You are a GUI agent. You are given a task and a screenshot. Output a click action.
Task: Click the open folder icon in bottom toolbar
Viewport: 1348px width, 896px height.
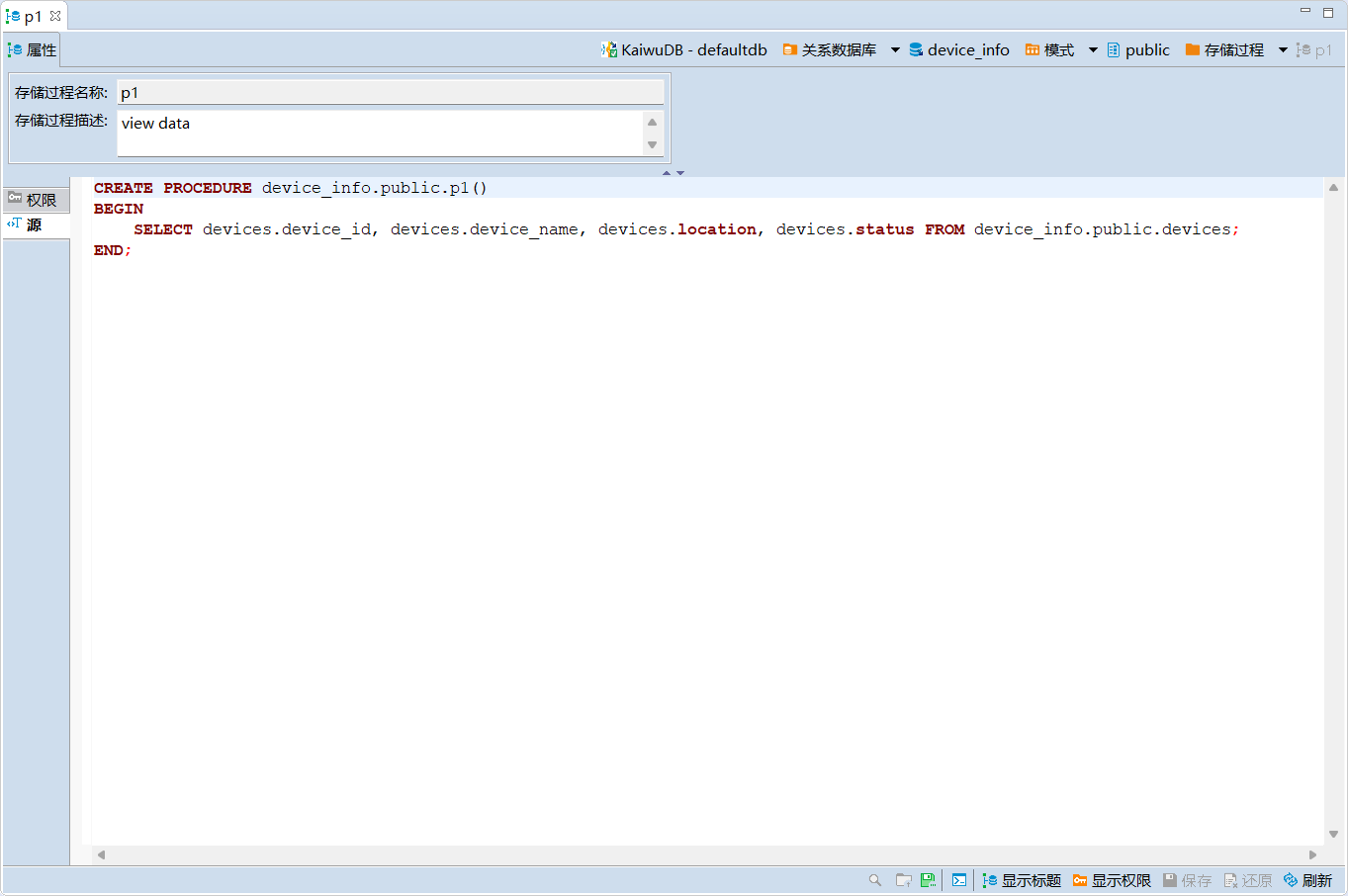click(903, 880)
